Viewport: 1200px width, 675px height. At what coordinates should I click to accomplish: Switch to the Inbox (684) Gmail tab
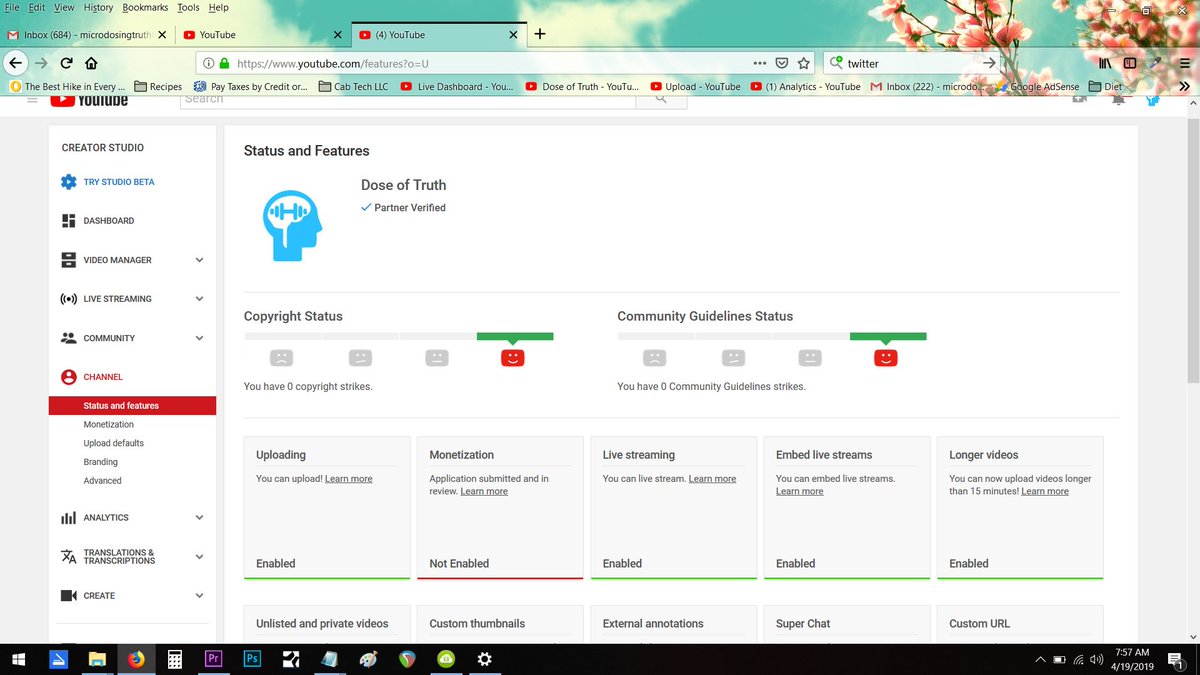pyautogui.click(x=88, y=34)
